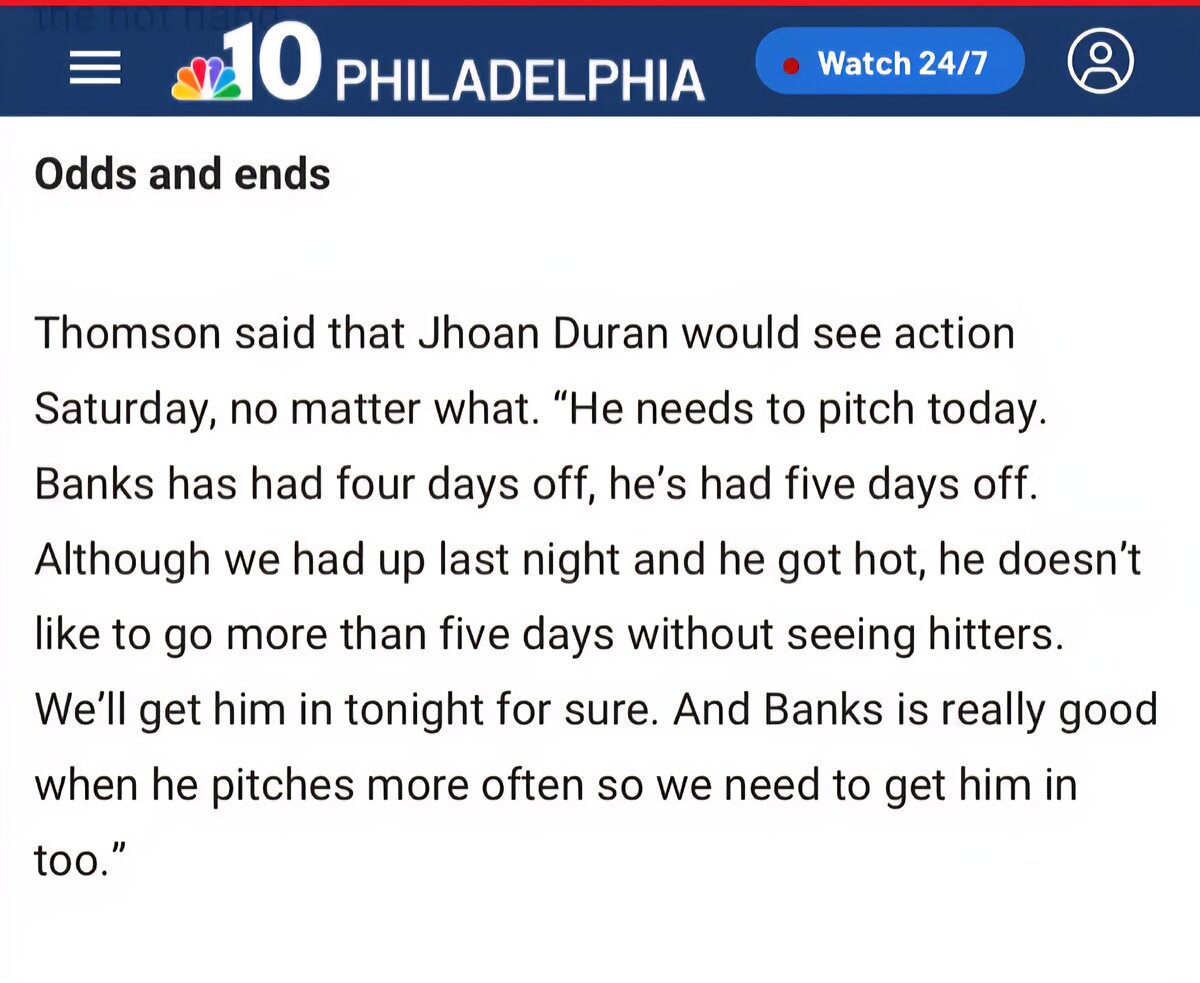This screenshot has height=983, width=1200.
Task: Tap the red bar at top of page
Action: pos(600,3)
